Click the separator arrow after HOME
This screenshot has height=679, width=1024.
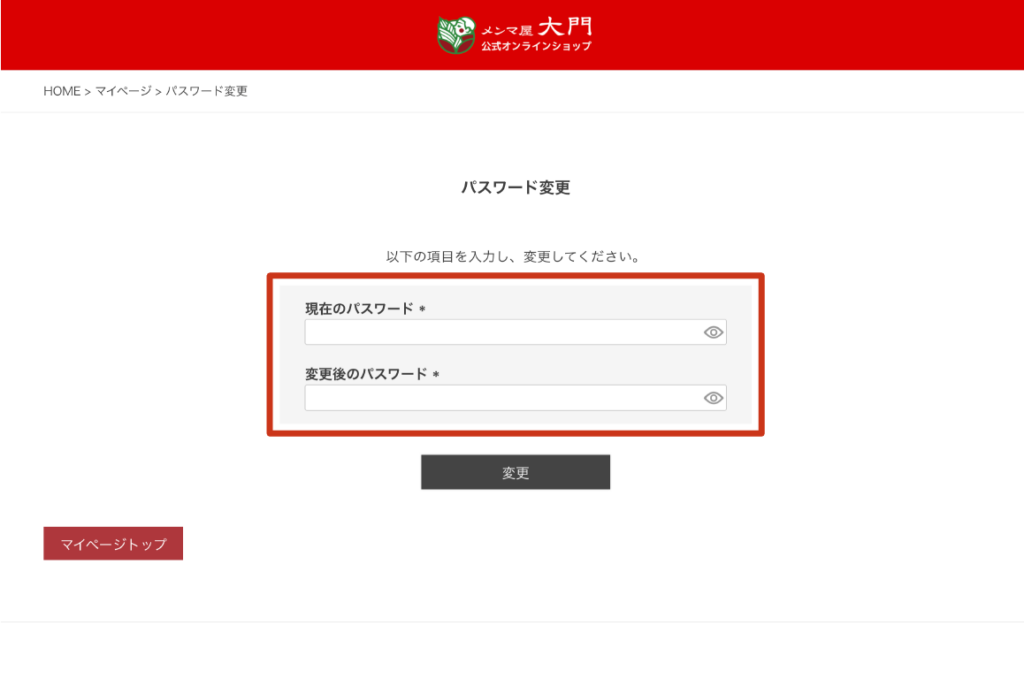(x=88, y=92)
